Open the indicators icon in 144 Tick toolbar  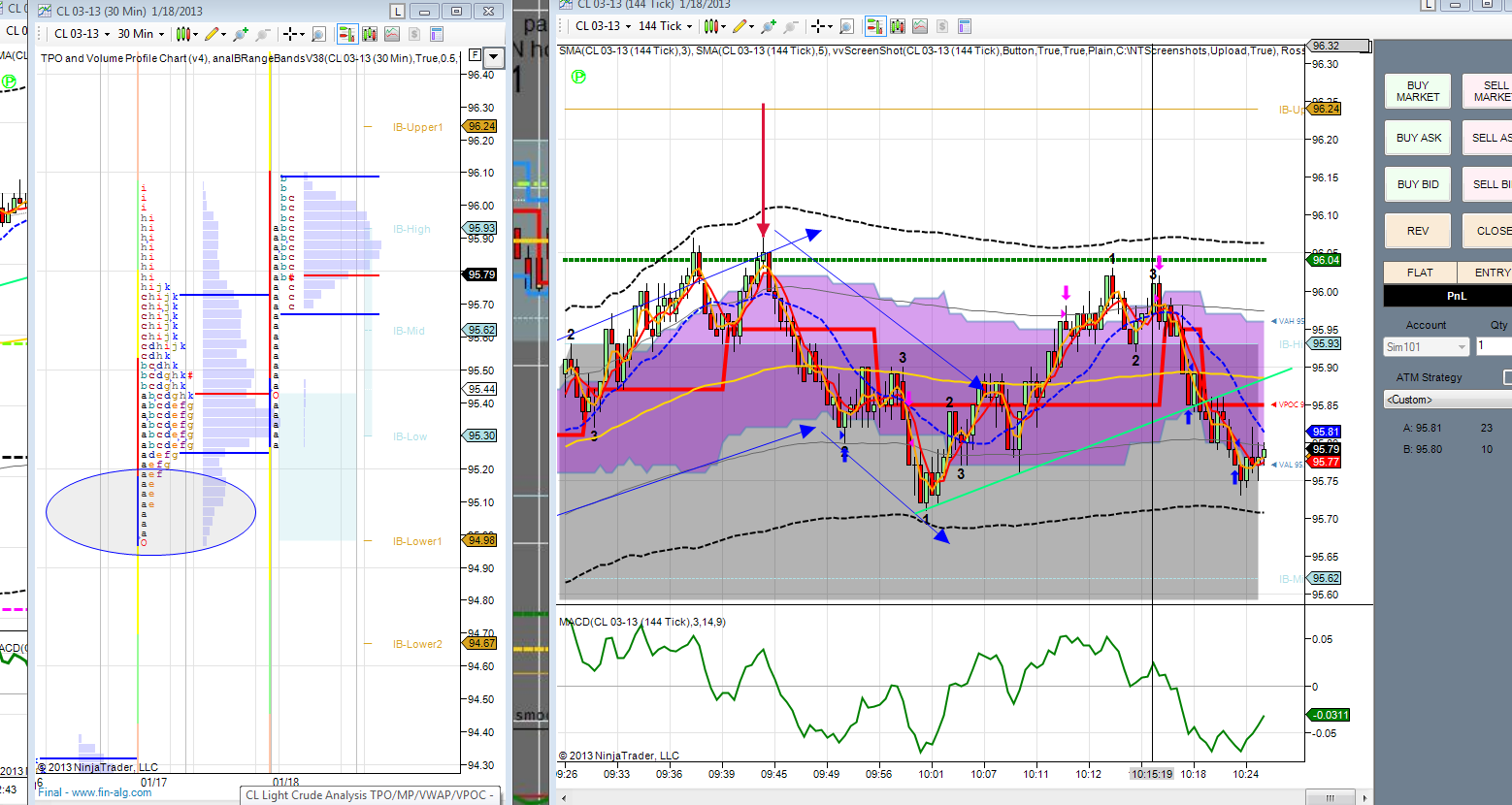[899, 26]
